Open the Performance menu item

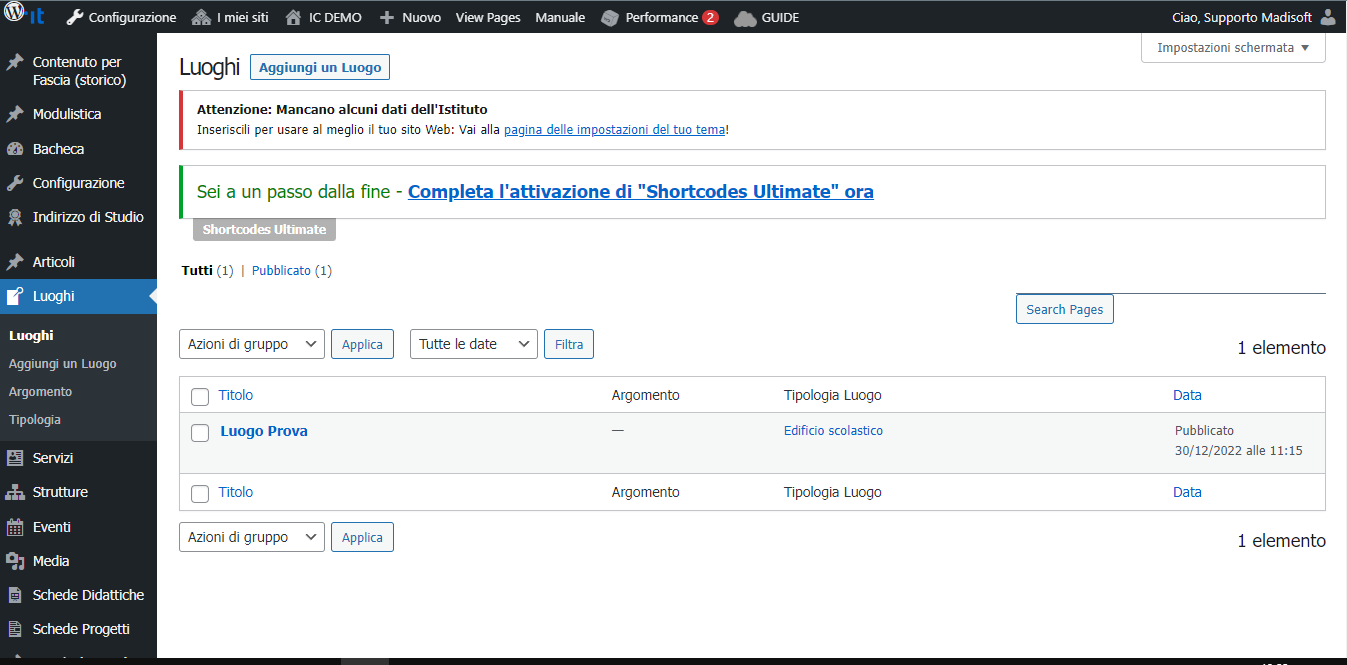tap(661, 17)
